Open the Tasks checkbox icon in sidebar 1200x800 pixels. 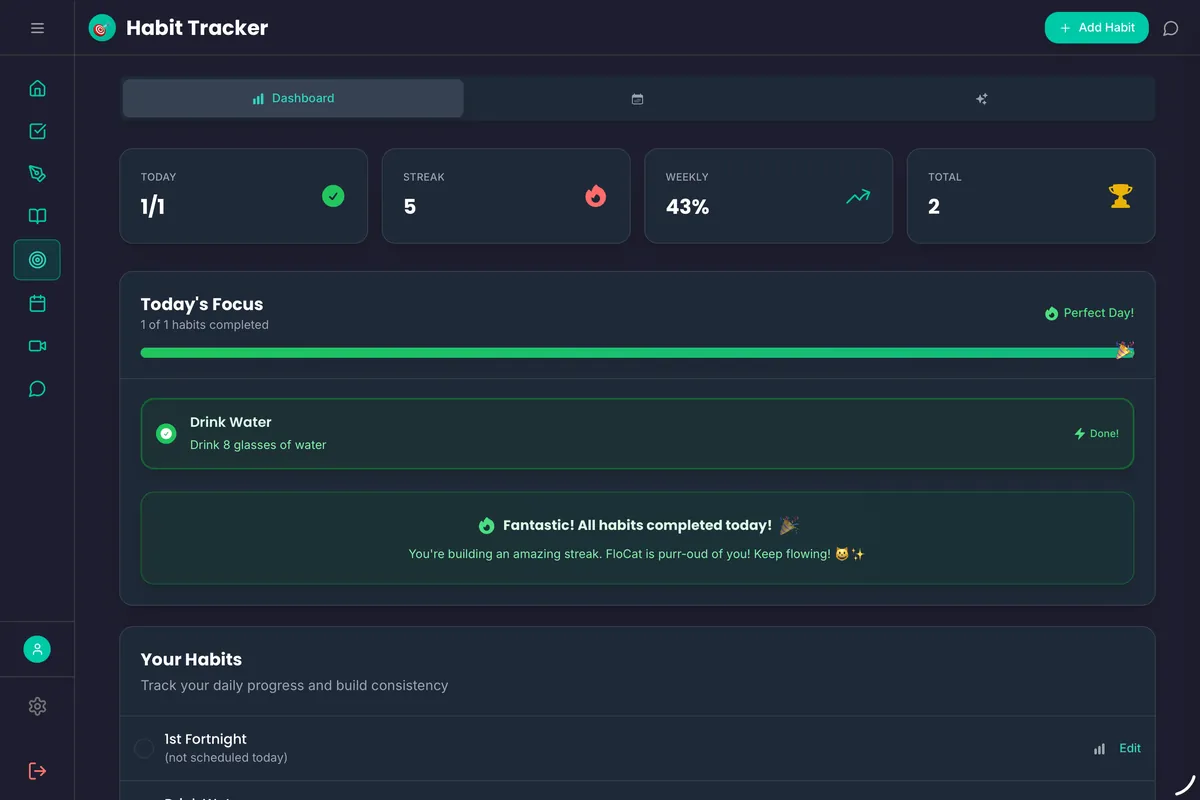[37, 131]
